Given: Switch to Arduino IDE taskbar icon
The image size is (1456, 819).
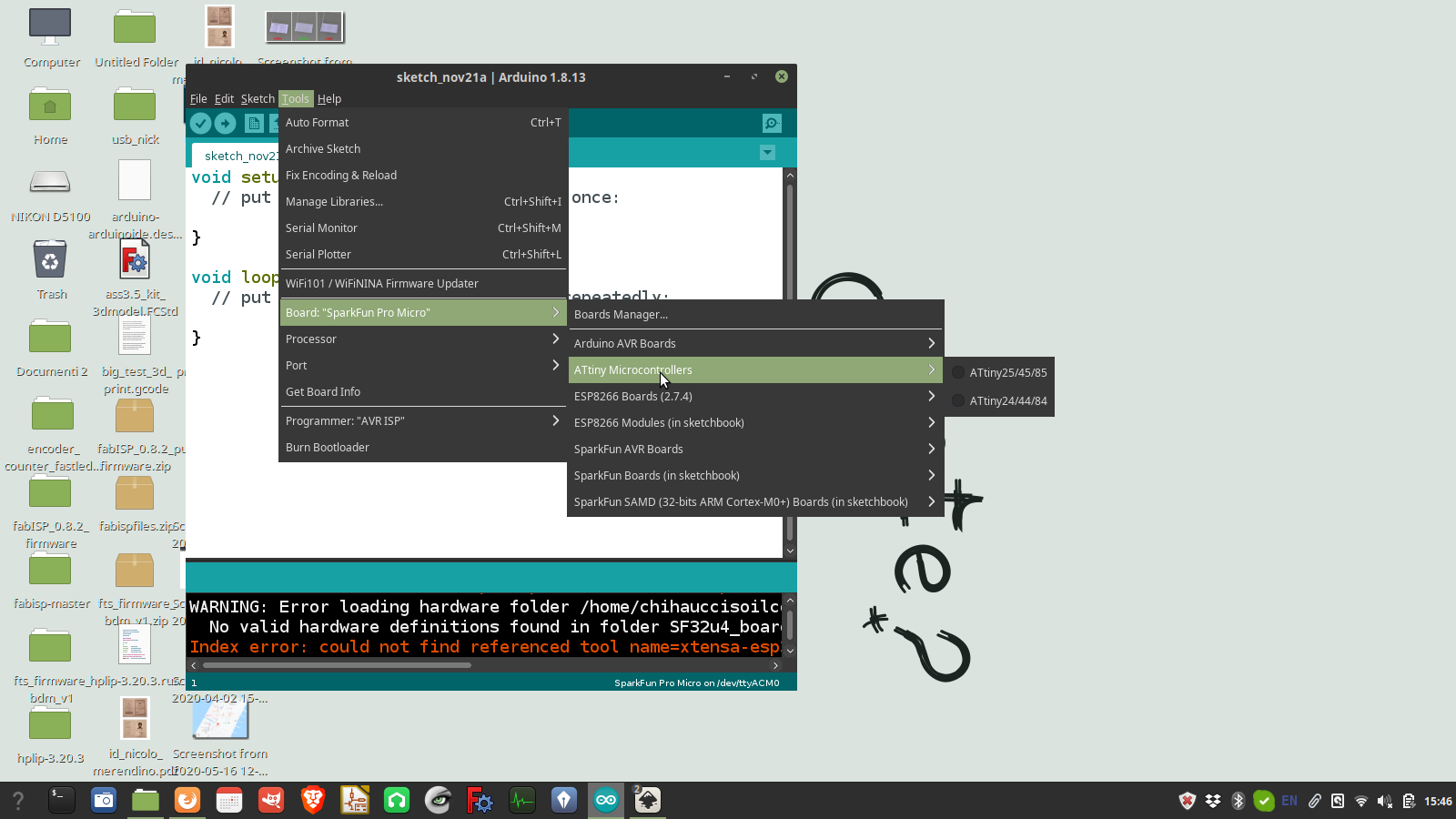Looking at the screenshot, I should pyautogui.click(x=606, y=800).
